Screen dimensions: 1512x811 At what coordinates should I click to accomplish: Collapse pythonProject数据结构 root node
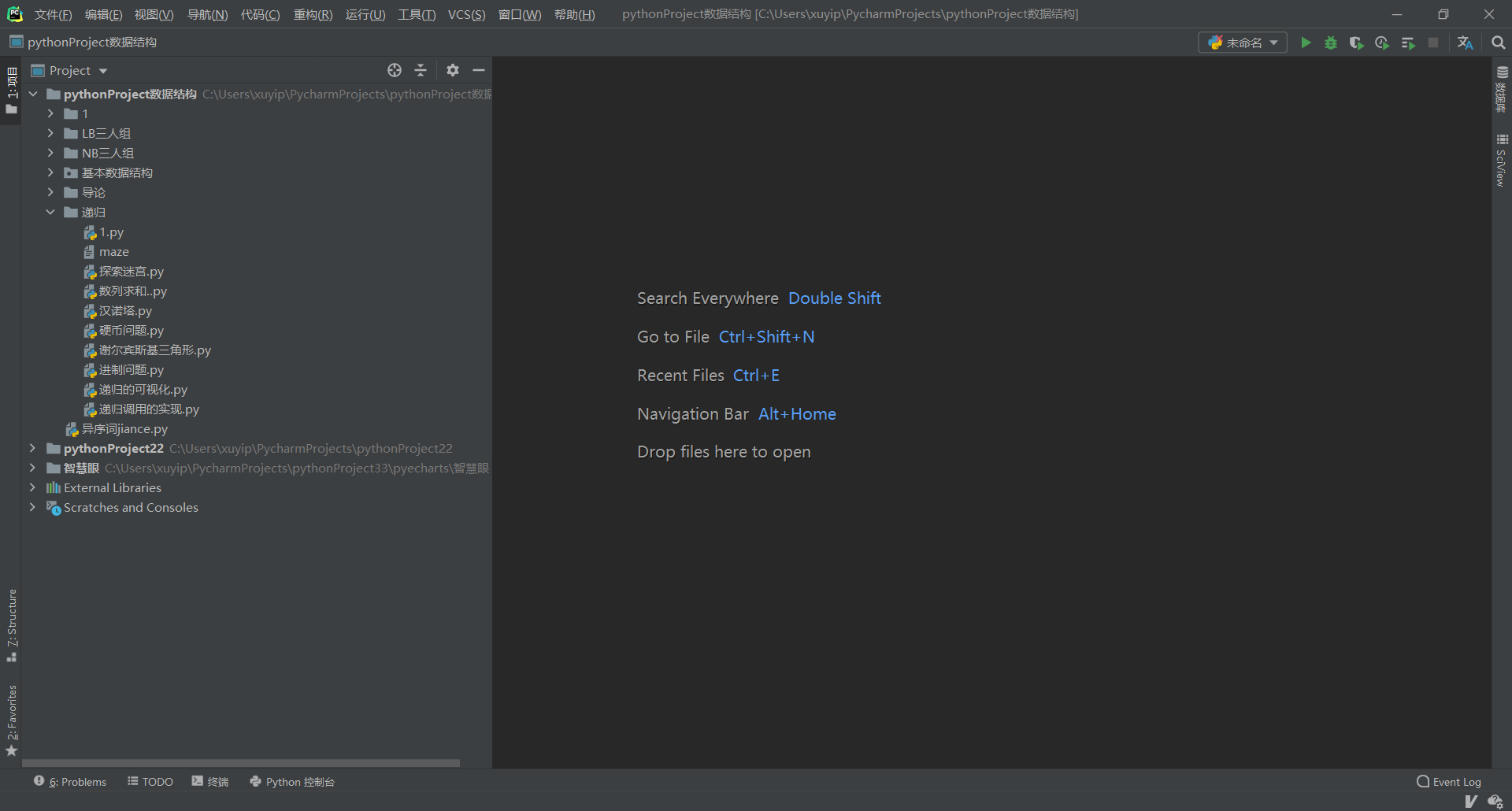tap(33, 94)
